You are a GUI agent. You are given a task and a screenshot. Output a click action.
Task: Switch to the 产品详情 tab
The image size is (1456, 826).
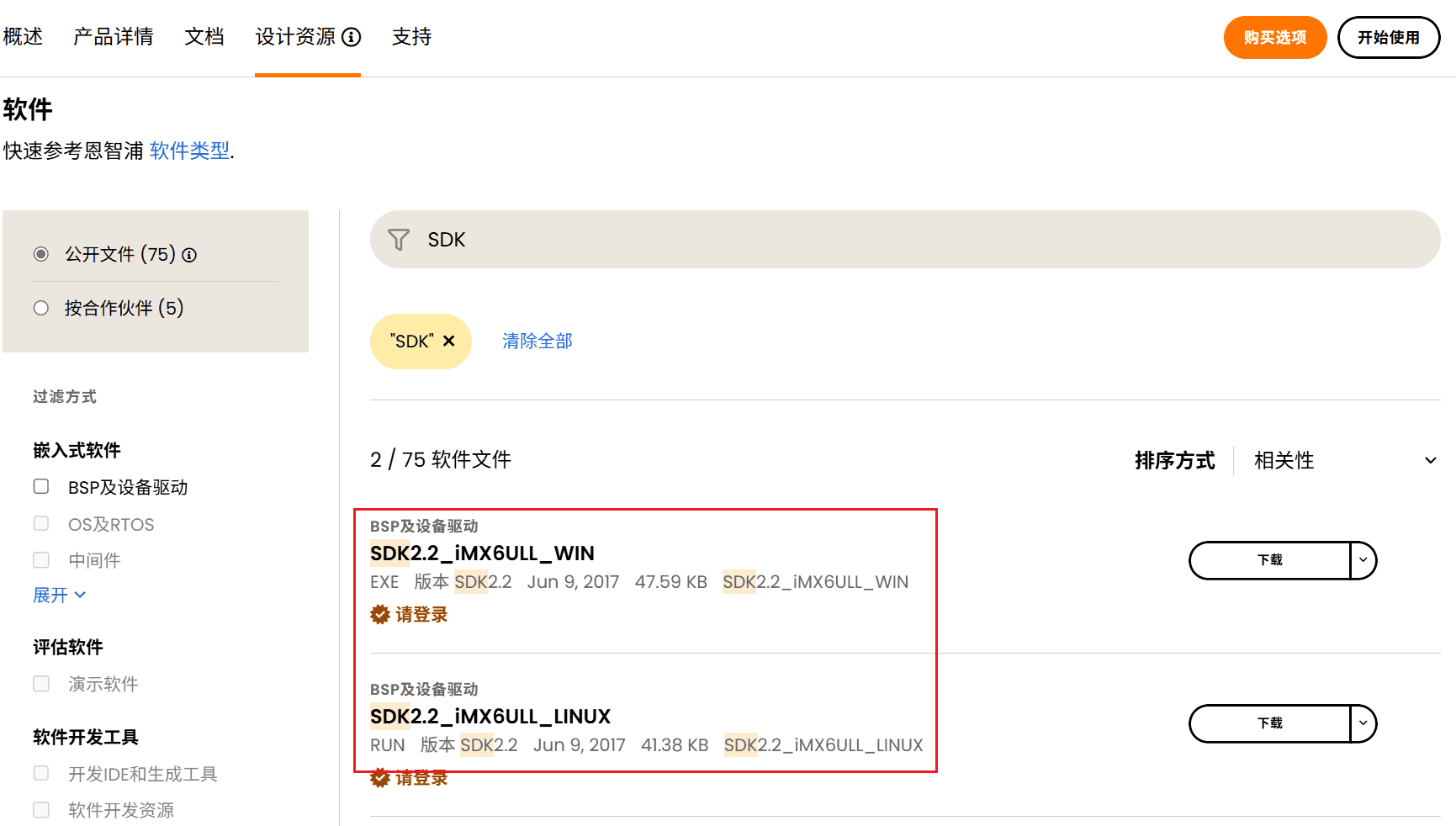(x=114, y=37)
